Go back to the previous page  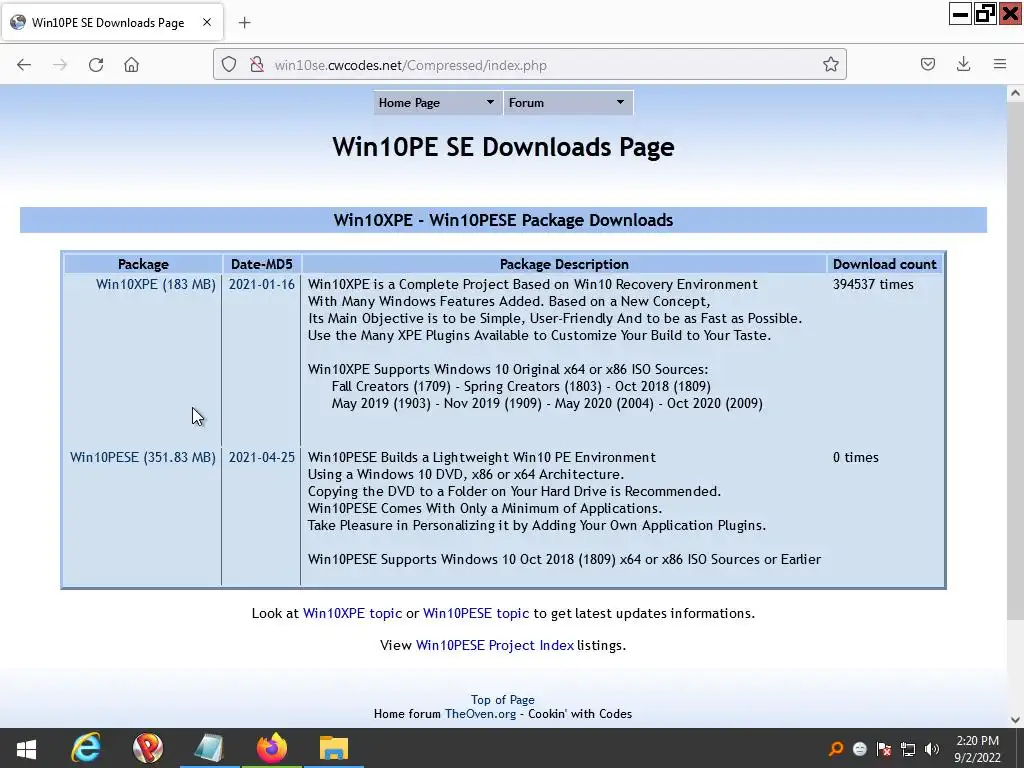click(24, 65)
